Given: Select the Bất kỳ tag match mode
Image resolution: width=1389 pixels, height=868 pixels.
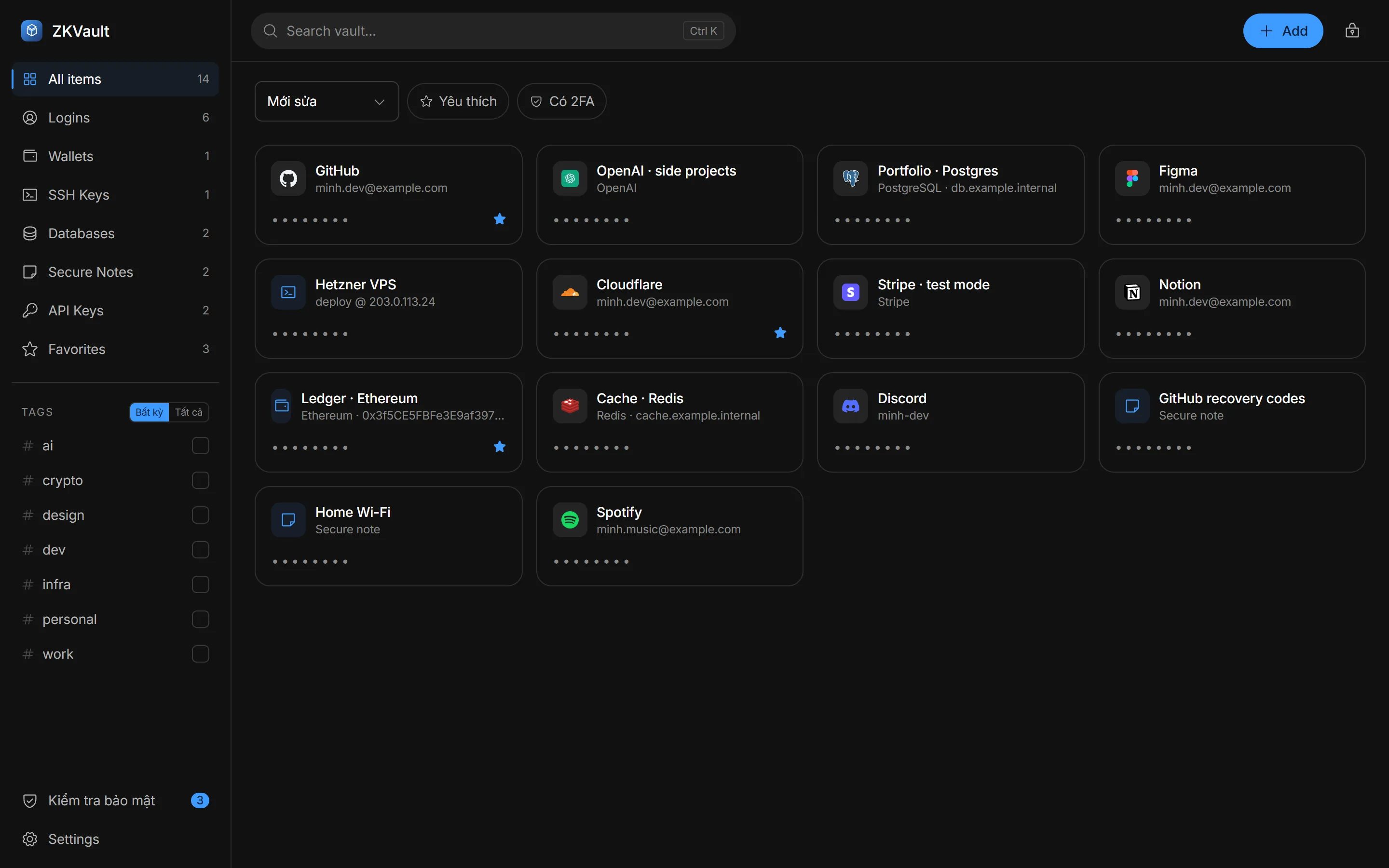Looking at the screenshot, I should coord(149,412).
